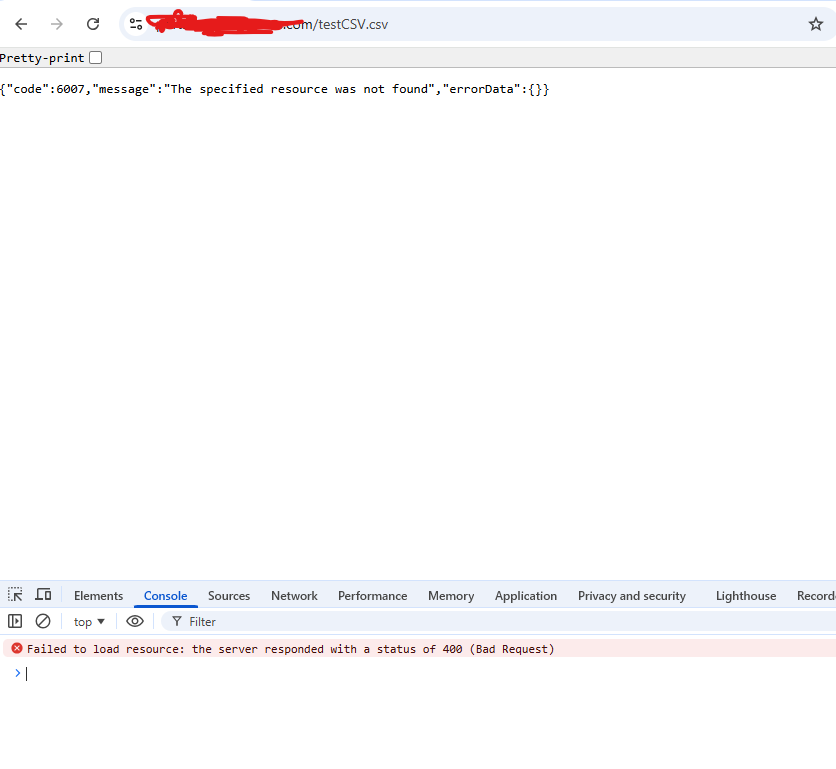836x769 pixels.
Task: Click the browser forward arrow
Action: pyautogui.click(x=57, y=24)
